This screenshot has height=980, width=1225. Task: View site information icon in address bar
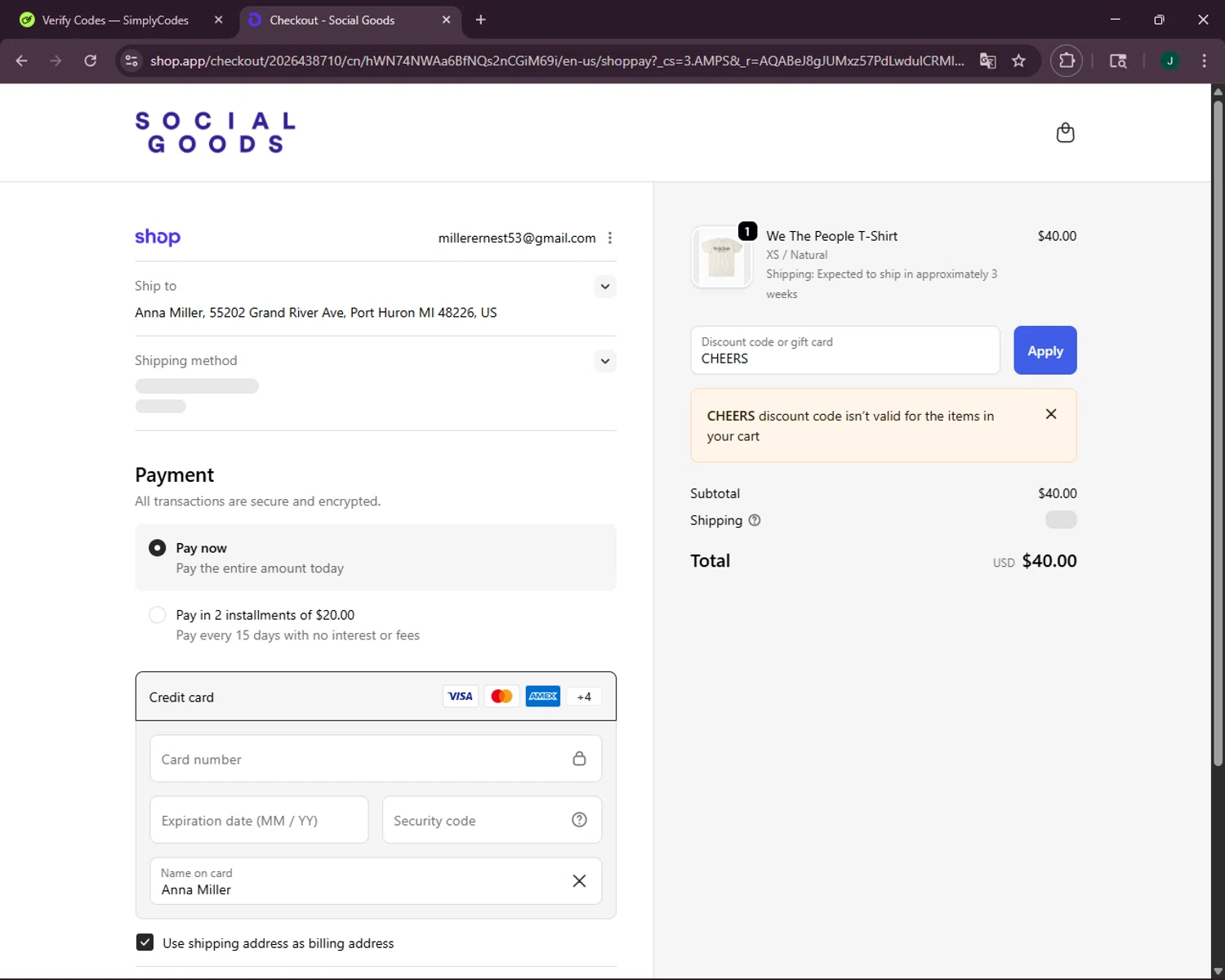pos(131,60)
